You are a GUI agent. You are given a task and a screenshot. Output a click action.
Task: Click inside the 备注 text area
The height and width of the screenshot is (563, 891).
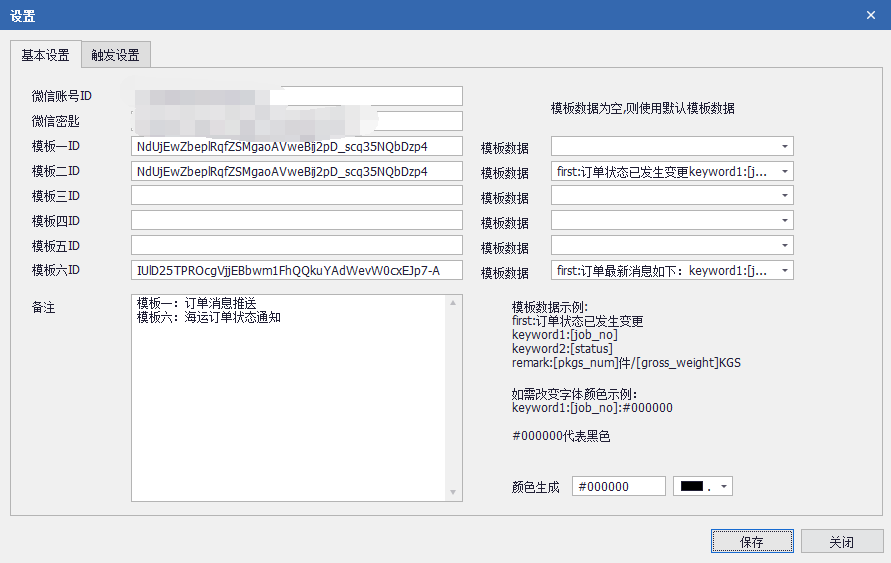coord(288,400)
